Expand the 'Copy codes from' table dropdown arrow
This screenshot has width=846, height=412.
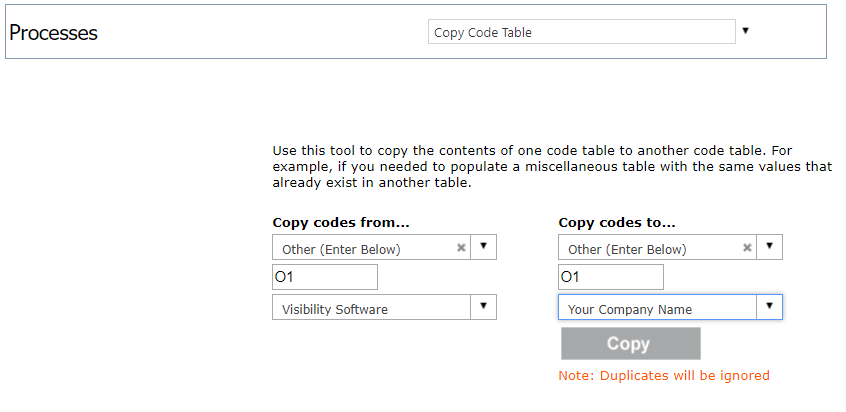(x=483, y=246)
